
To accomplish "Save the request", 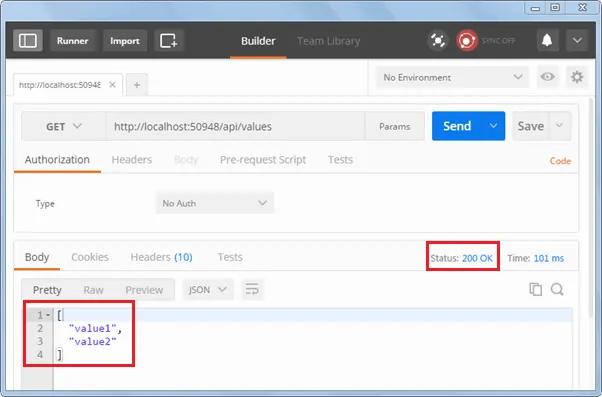I will 531,126.
